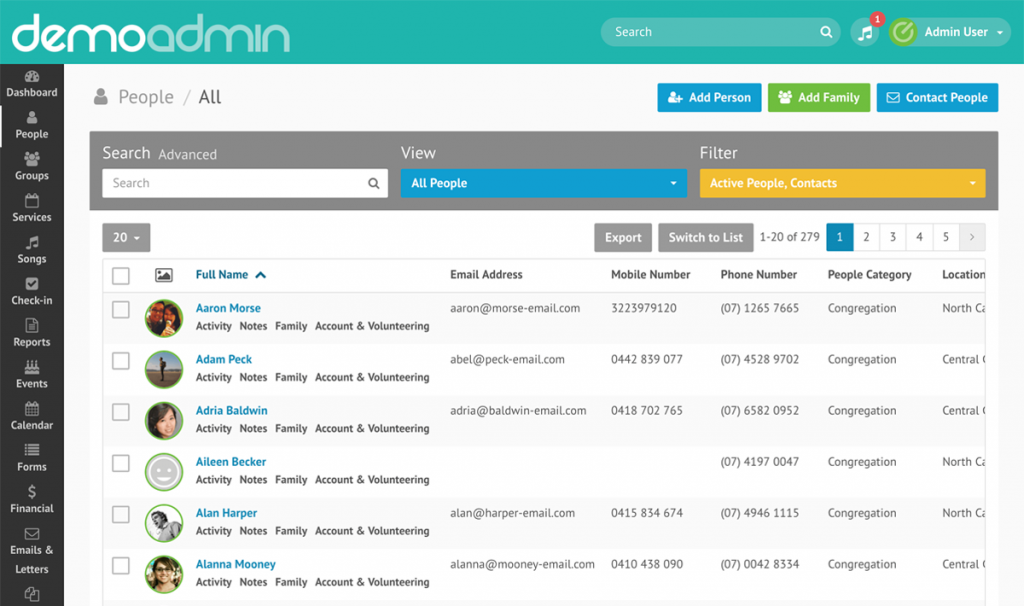Open the Notes tab under Adam Peck
Screen dimensions: 1024x606
pyautogui.click(x=253, y=377)
